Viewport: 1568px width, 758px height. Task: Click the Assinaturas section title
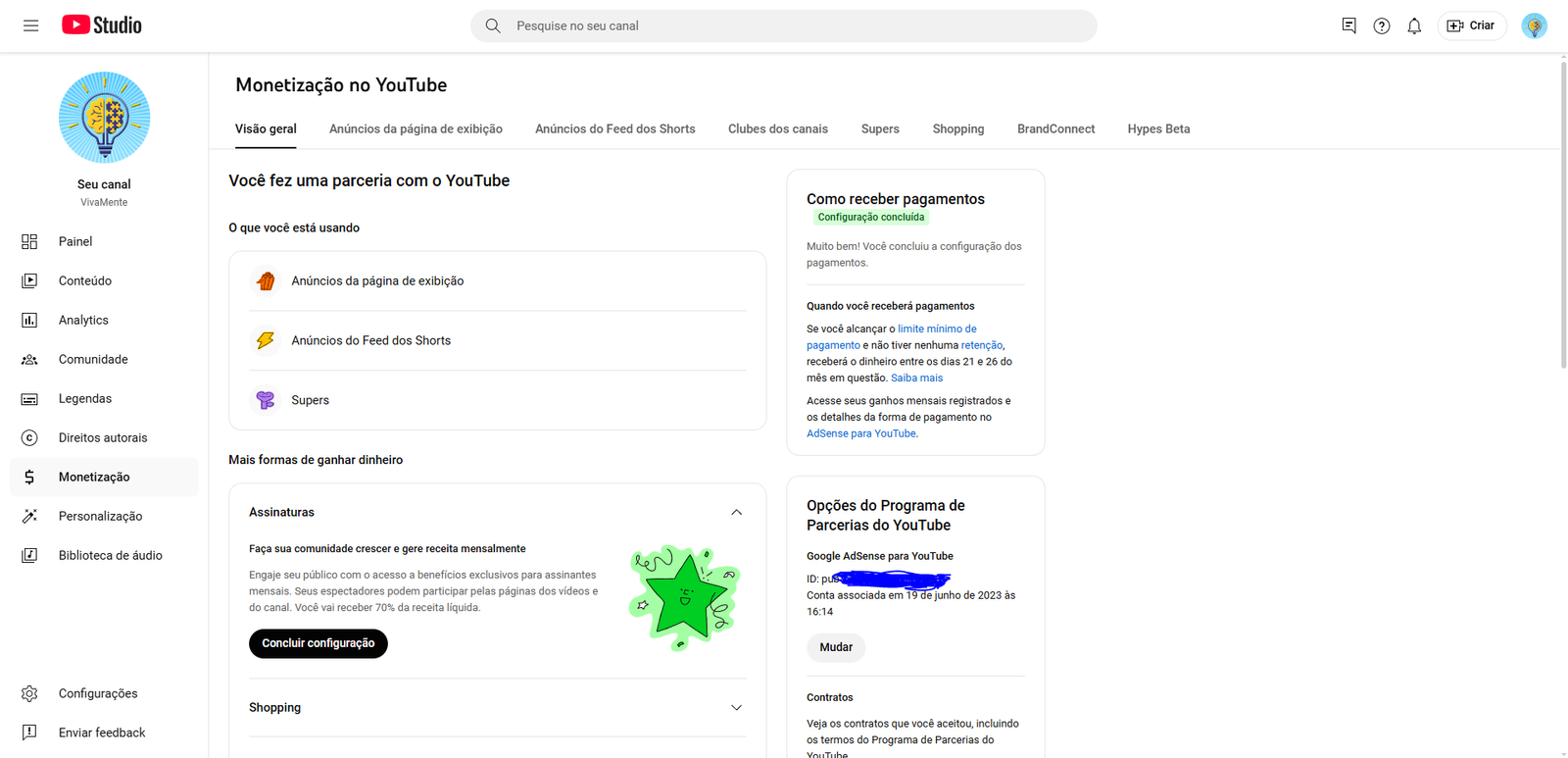tap(281, 512)
